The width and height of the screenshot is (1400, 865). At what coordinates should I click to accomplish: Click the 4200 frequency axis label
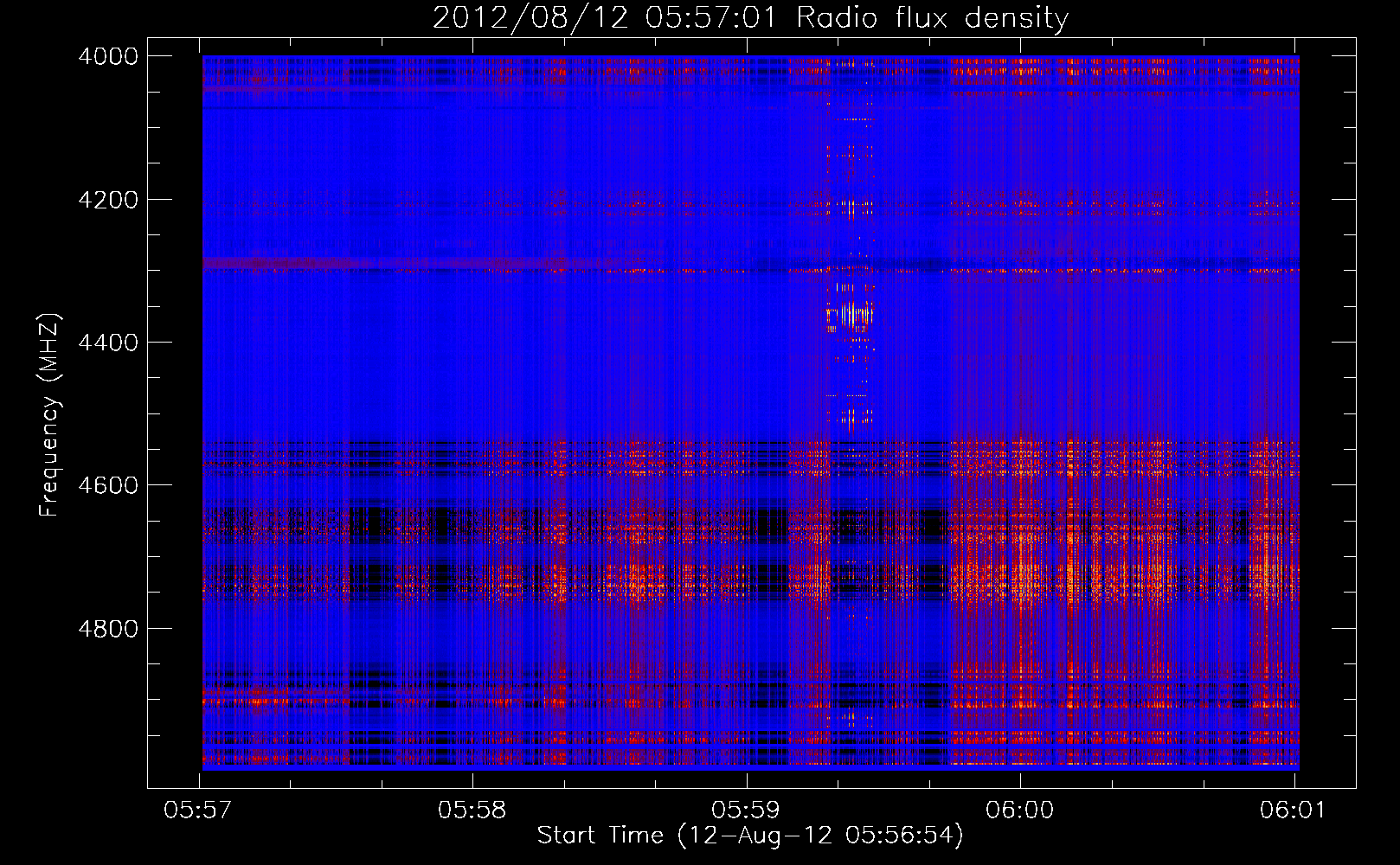click(x=108, y=200)
